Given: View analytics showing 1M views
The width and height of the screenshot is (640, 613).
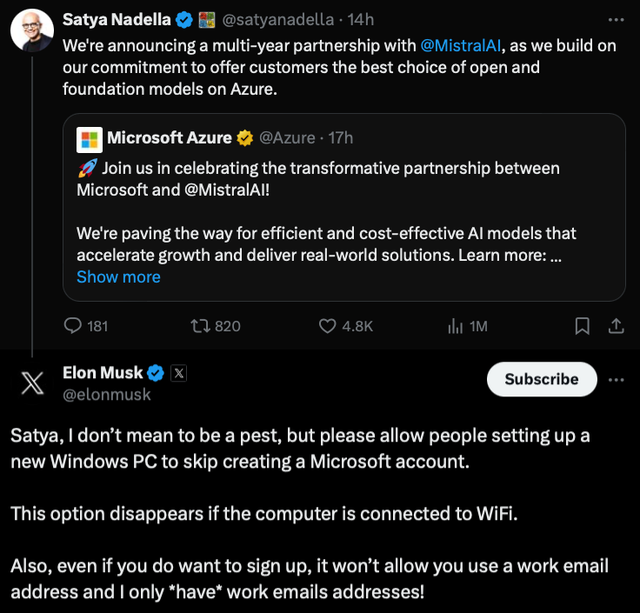Looking at the screenshot, I should coord(467,326).
